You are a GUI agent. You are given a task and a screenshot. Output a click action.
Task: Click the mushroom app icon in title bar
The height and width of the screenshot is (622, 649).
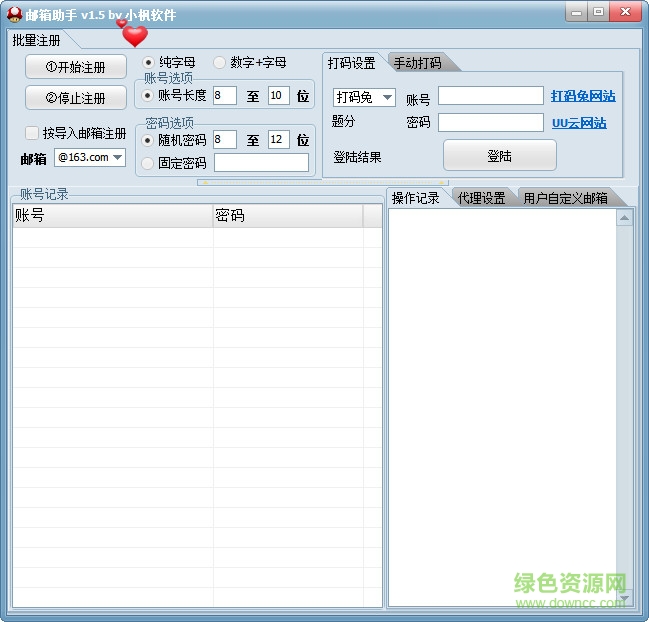[x=14, y=14]
